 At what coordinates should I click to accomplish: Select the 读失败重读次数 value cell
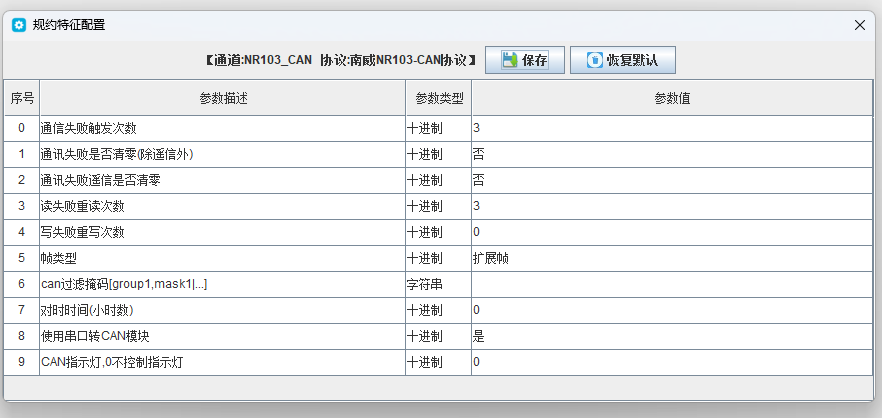(670, 206)
